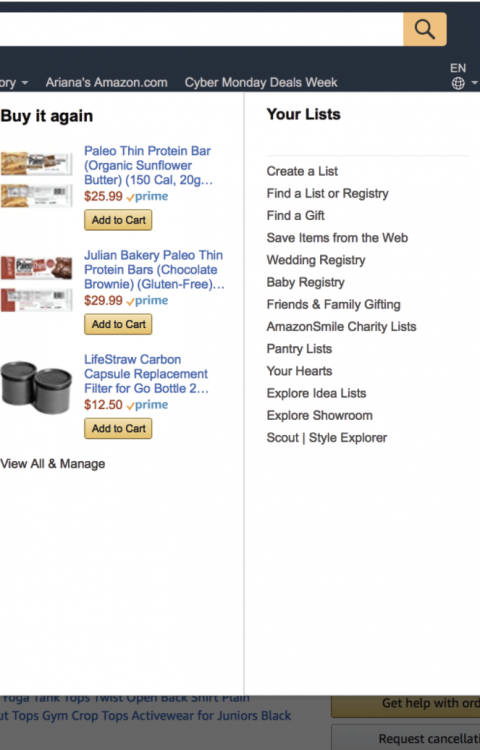
Task: Go to Wedding Registry
Action: [316, 260]
